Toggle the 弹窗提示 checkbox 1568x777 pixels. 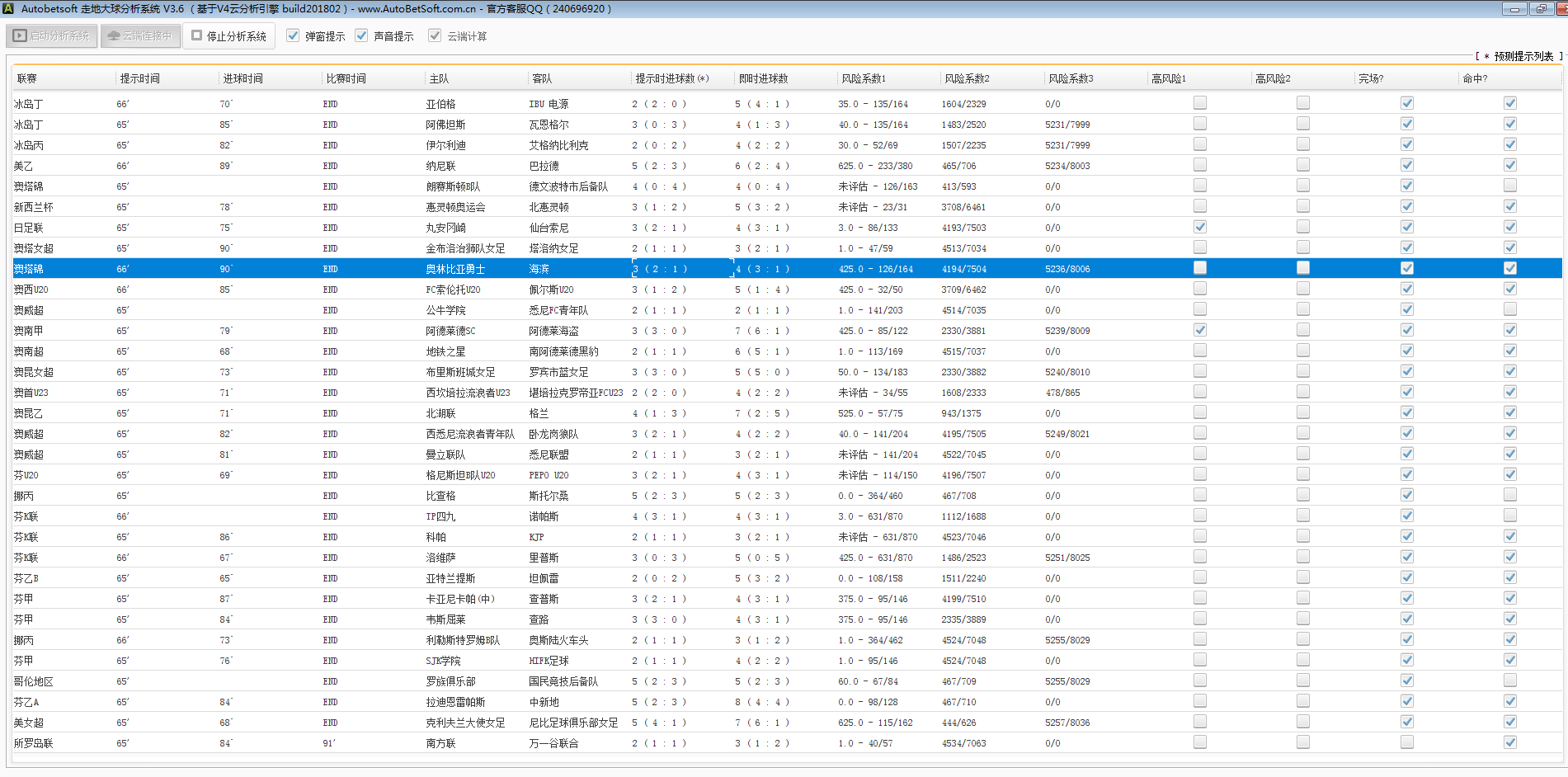pyautogui.click(x=293, y=35)
